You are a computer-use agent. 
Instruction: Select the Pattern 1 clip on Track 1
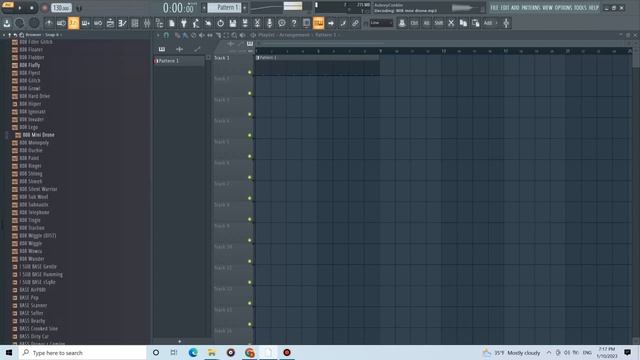pyautogui.click(x=317, y=65)
